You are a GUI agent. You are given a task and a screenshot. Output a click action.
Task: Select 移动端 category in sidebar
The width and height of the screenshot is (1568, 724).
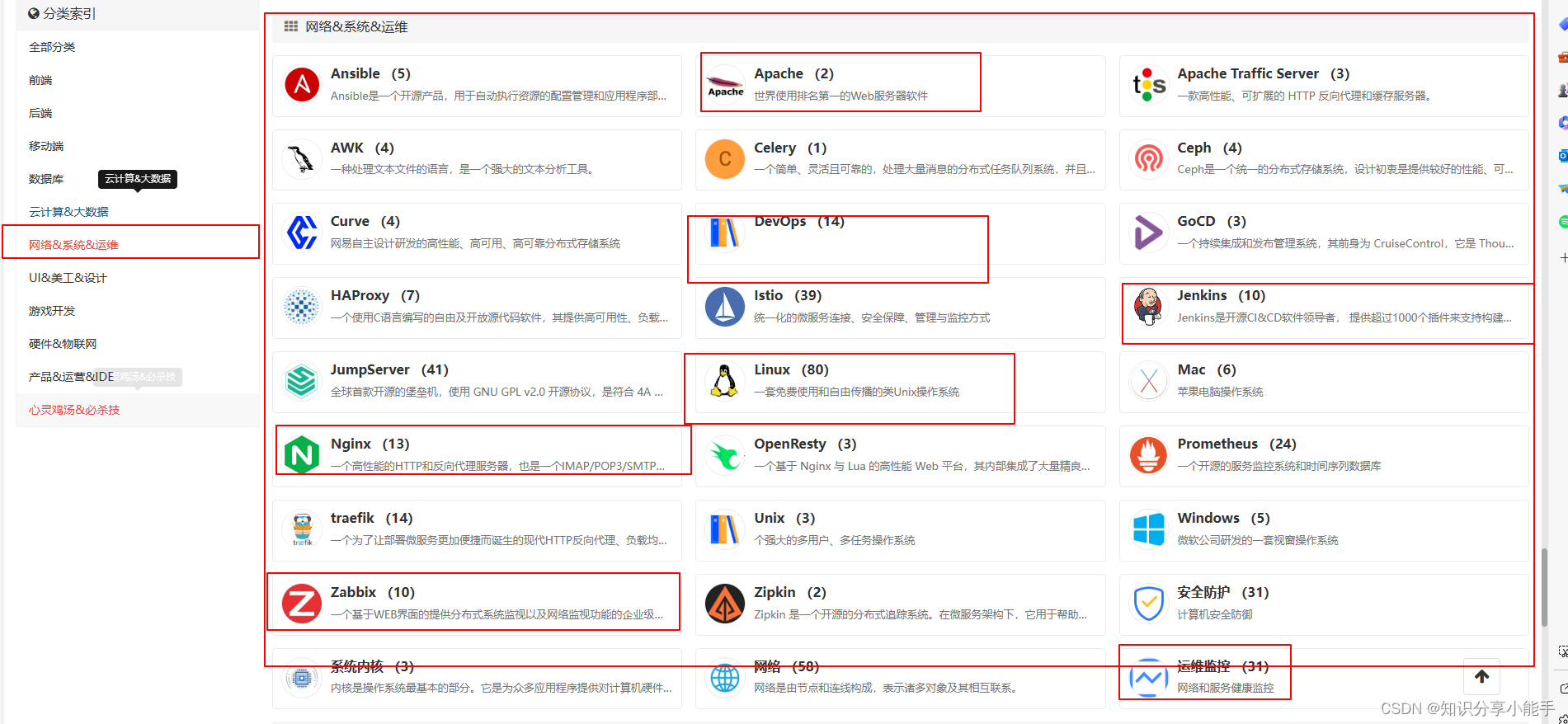[46, 146]
